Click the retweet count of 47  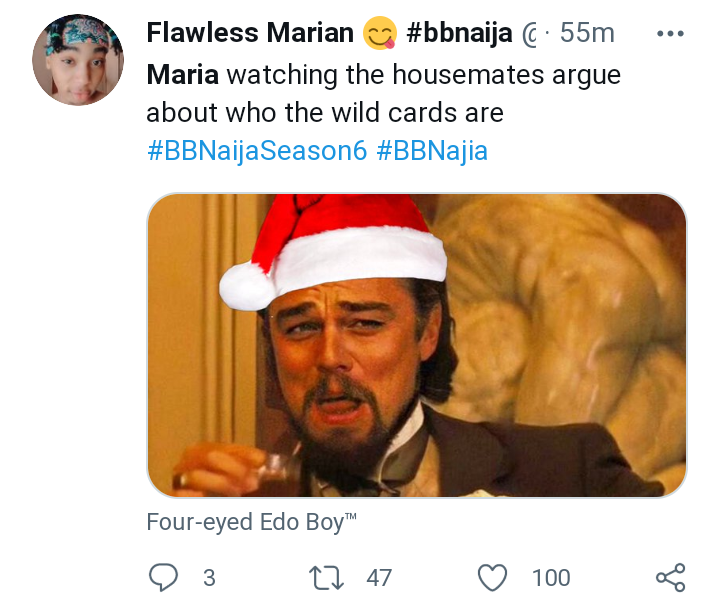click(379, 577)
